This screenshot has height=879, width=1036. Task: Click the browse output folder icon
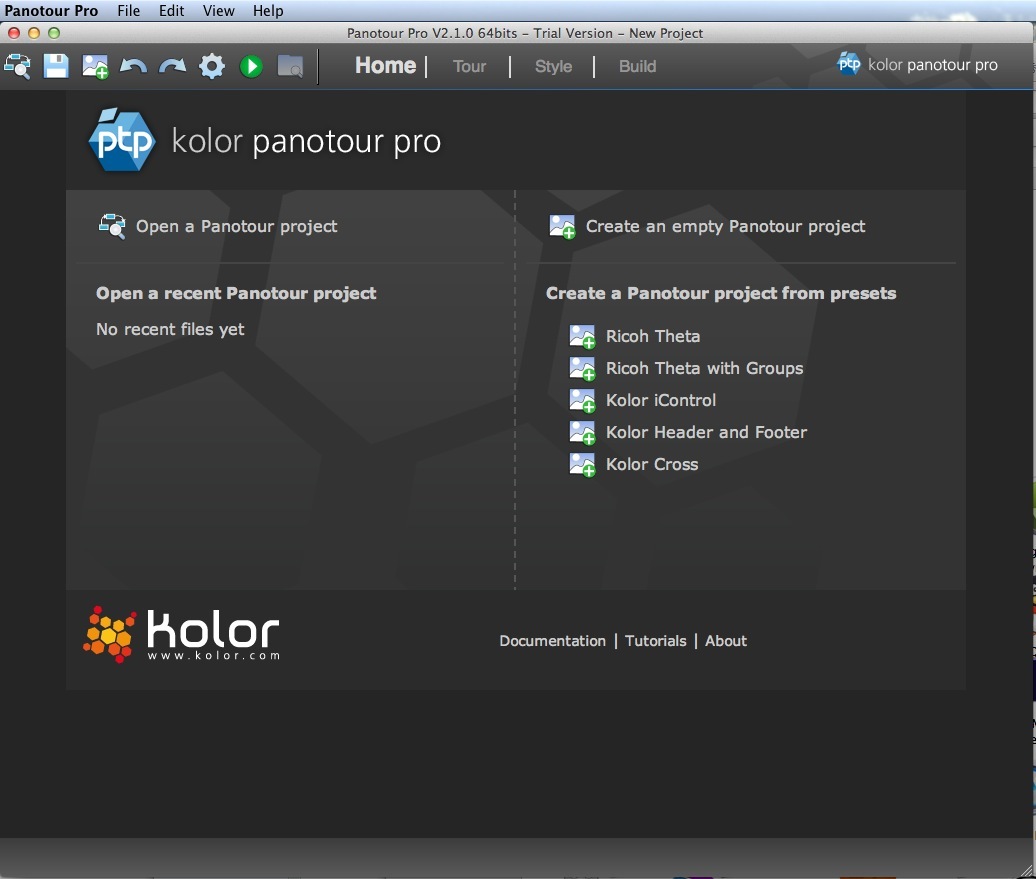290,66
